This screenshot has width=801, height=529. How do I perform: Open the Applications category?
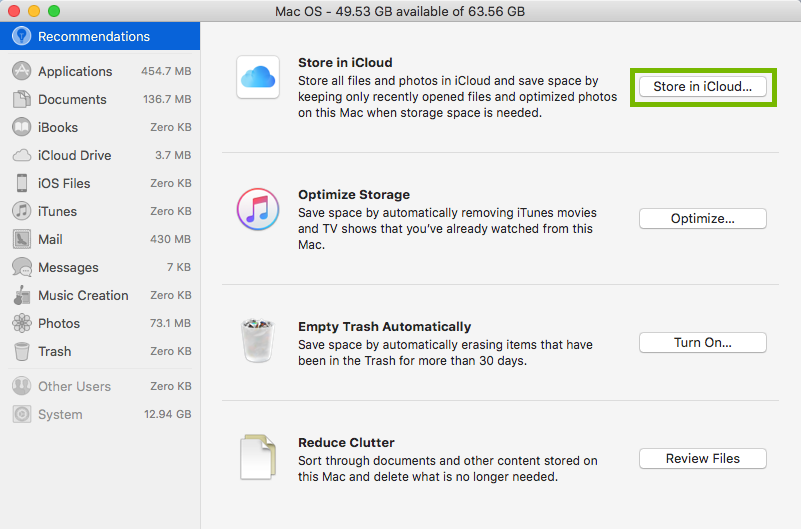(x=100, y=71)
